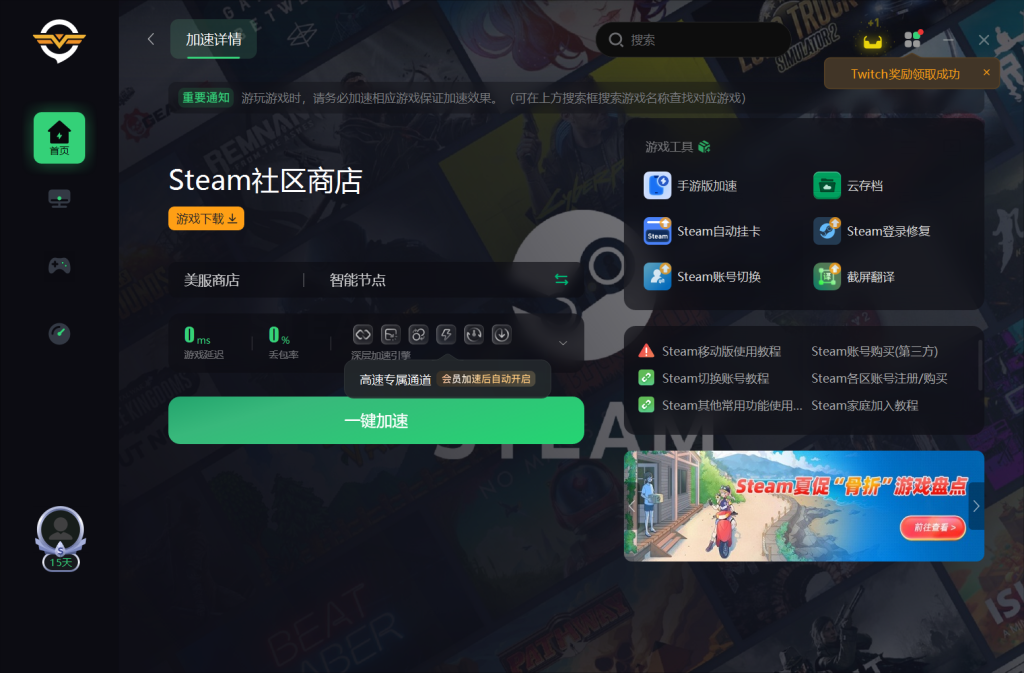The image size is (1024, 673).
Task: Toggle the download arrow acceleration icon
Action: [x=502, y=335]
